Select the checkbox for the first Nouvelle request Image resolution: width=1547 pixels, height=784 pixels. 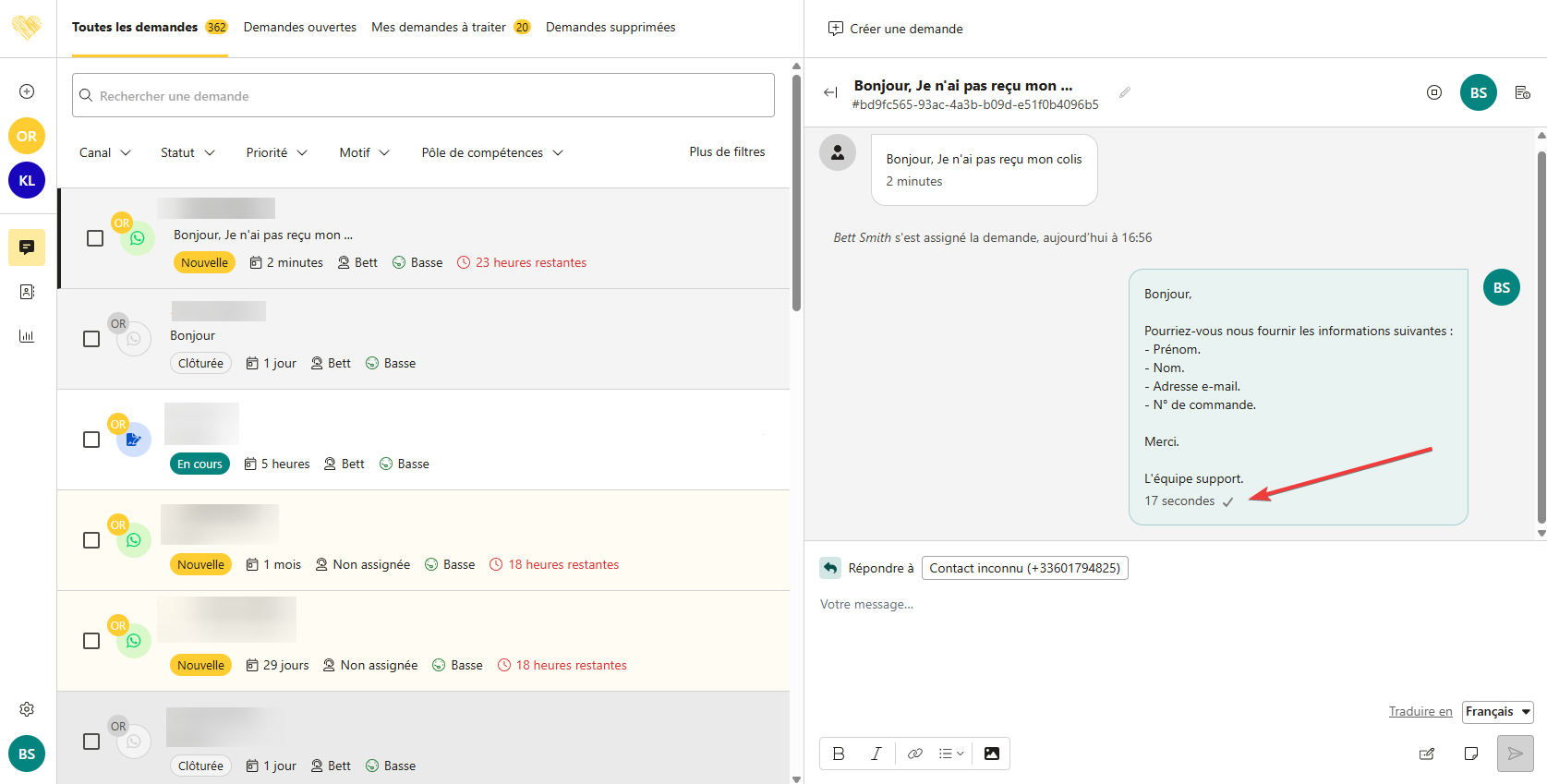click(95, 238)
